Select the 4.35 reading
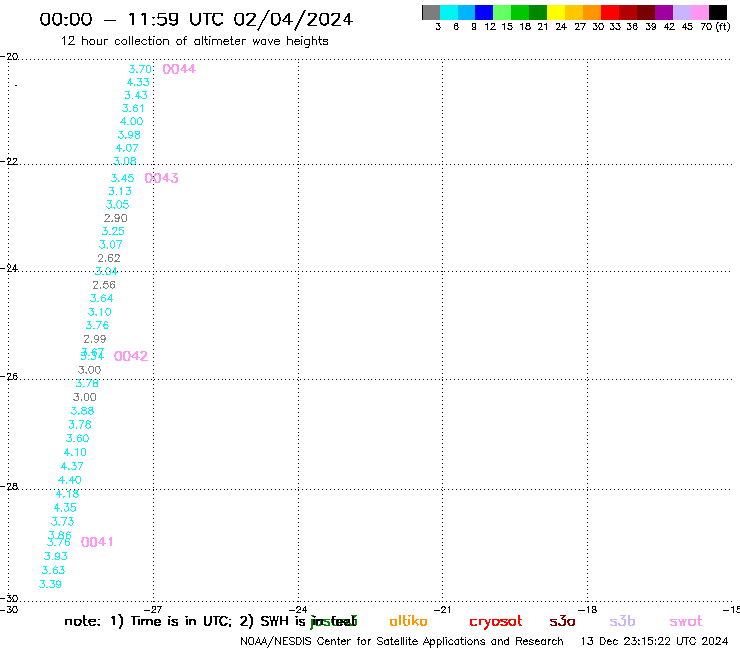 pos(65,508)
